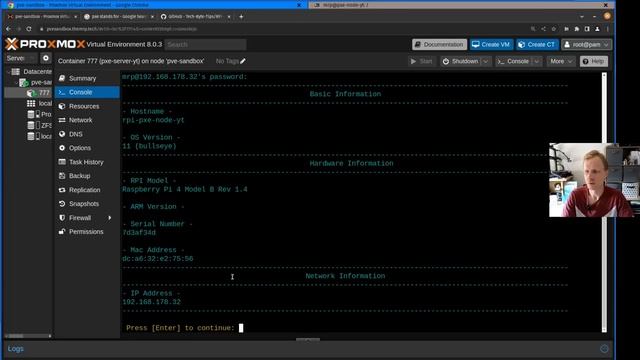Toggle the Chrome side panel icon
The image size is (640, 360).
point(587,29)
